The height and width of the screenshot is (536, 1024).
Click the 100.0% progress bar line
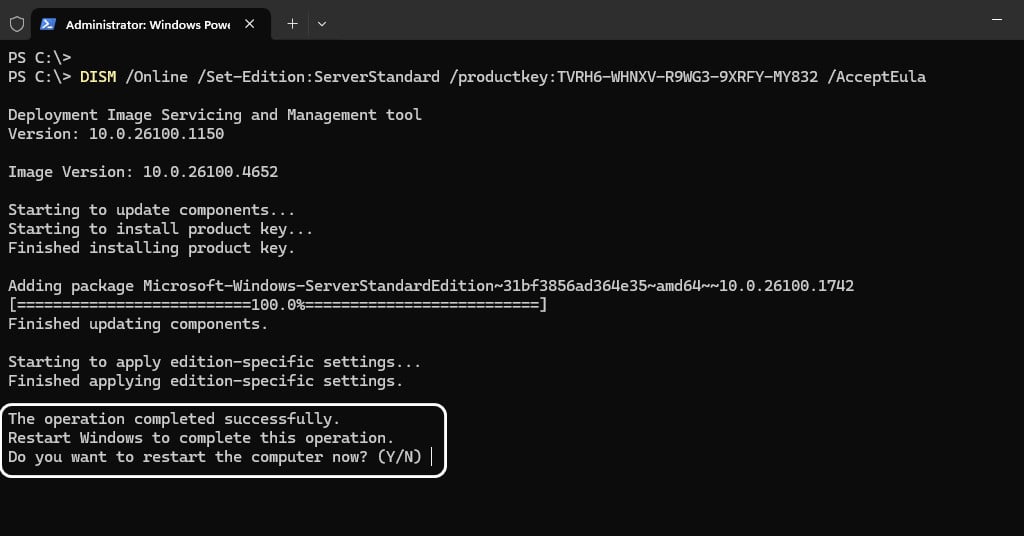point(278,305)
